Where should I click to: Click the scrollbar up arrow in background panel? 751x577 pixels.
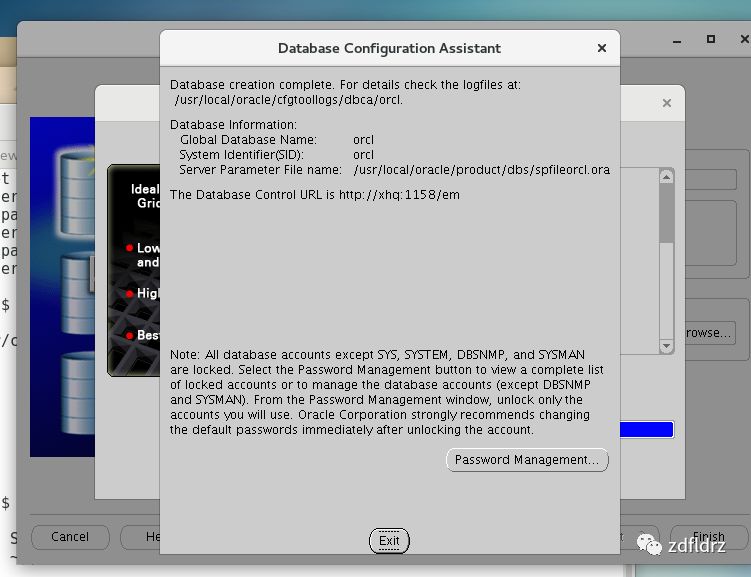click(x=666, y=177)
